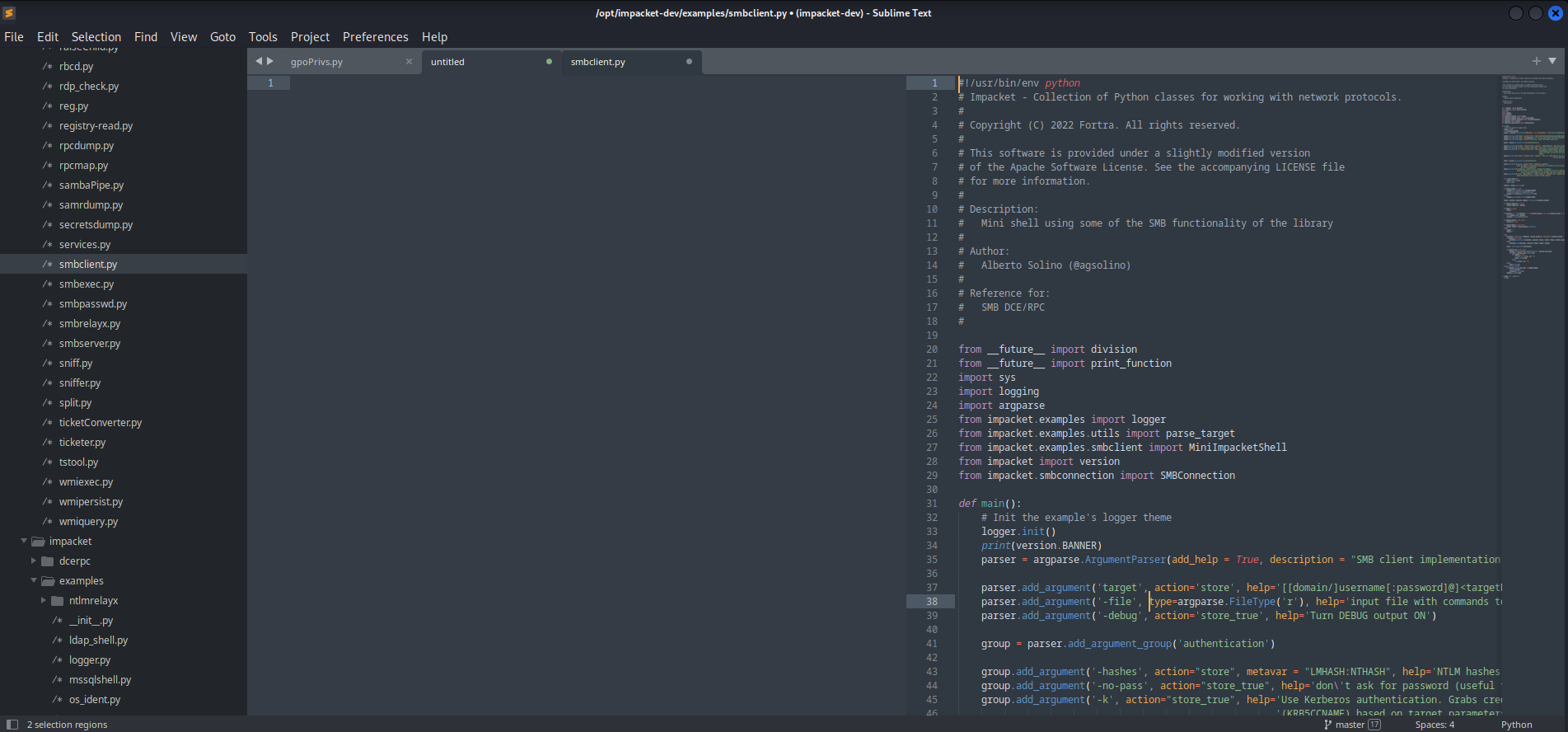Open the View menu
This screenshot has width=1568, height=732.
[x=184, y=37]
